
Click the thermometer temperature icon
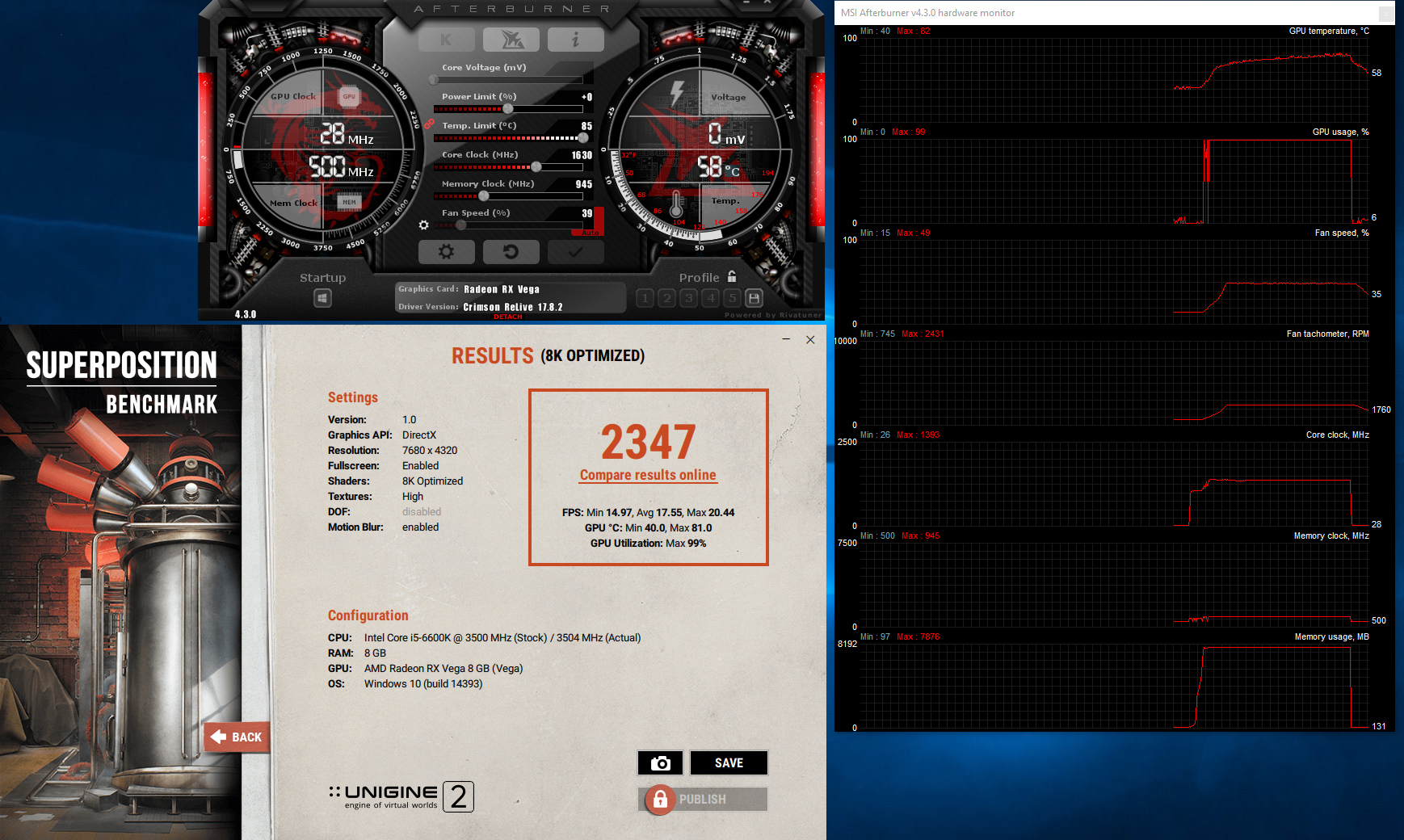pos(676,204)
